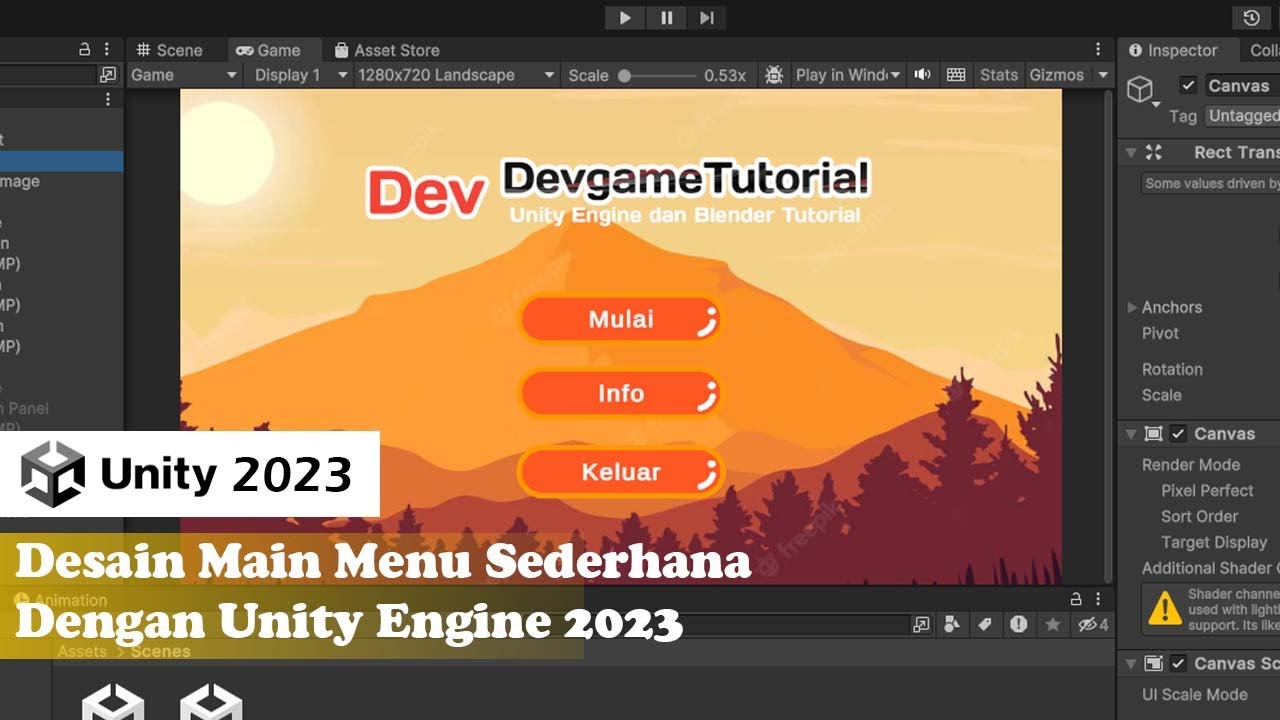1280x720 pixels.
Task: Toggle the Gizmos button
Action: pos(1057,75)
